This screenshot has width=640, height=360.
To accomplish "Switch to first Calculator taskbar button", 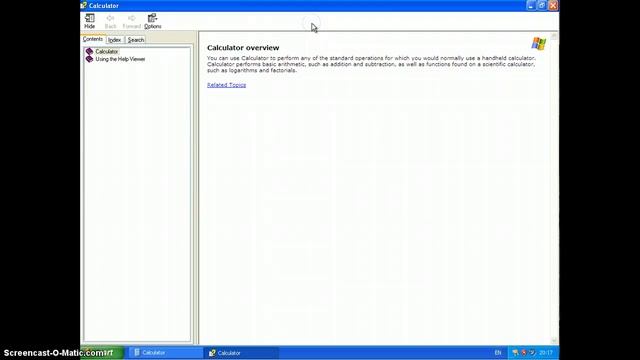I will click(x=165, y=353).
